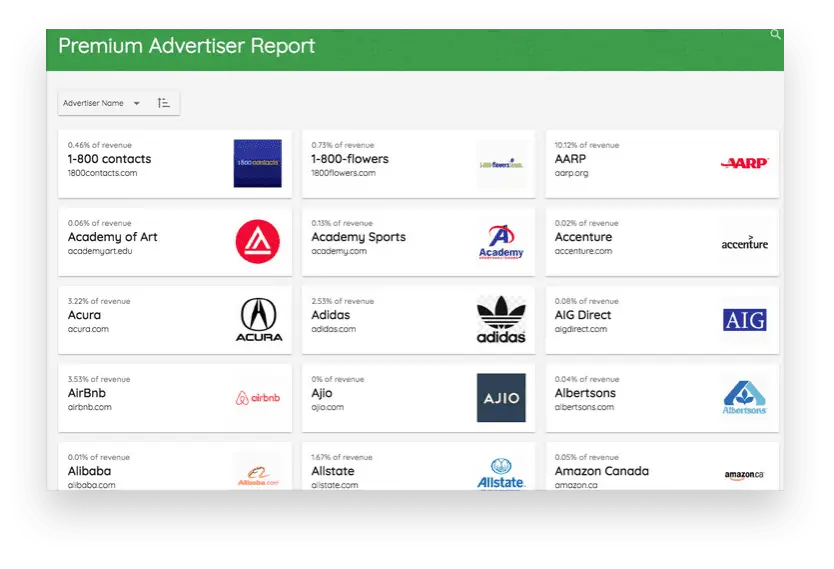The image size is (834, 569).
Task: Click the adidas.com domain text
Action: 333,329
